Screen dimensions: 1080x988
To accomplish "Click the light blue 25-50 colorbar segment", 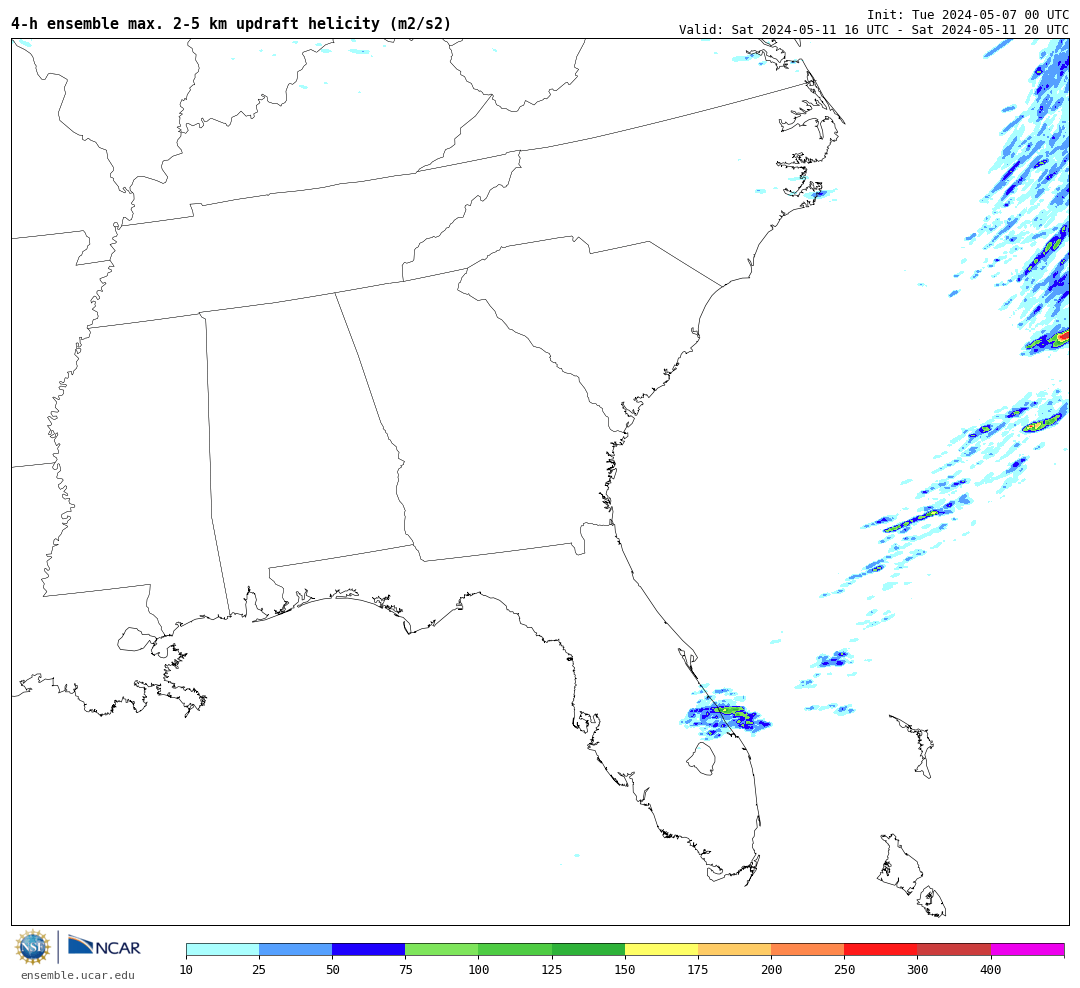I will pos(295,949).
